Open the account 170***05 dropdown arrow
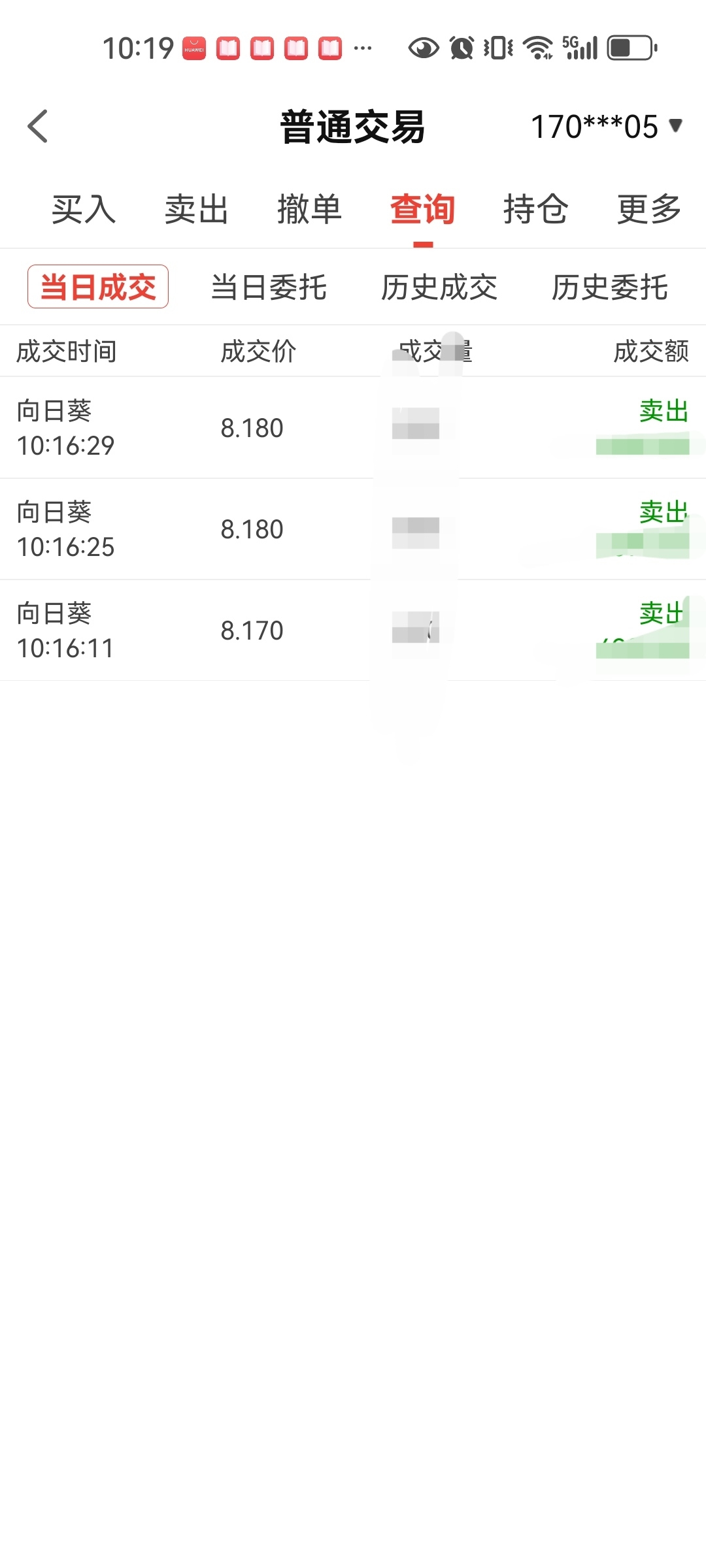Image resolution: width=706 pixels, height=1568 pixels. pyautogui.click(x=676, y=125)
